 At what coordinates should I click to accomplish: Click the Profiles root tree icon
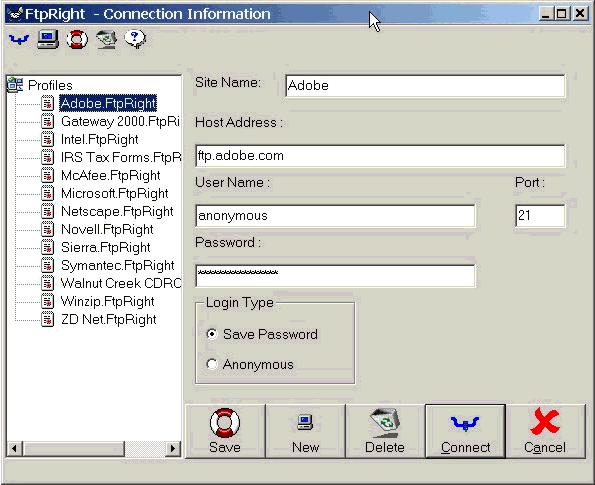[x=15, y=85]
